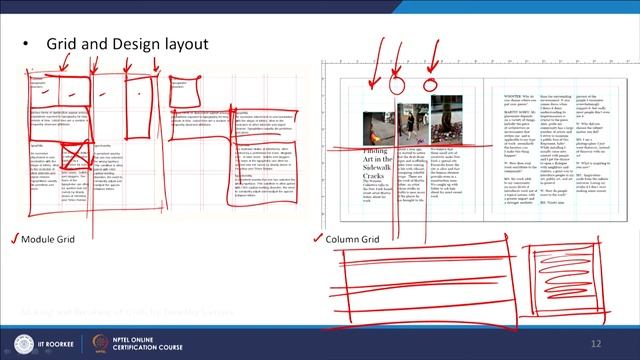Screen dimensions: 640x360
Task: Click the right page of the magazine spread
Action: pos(555,150)
